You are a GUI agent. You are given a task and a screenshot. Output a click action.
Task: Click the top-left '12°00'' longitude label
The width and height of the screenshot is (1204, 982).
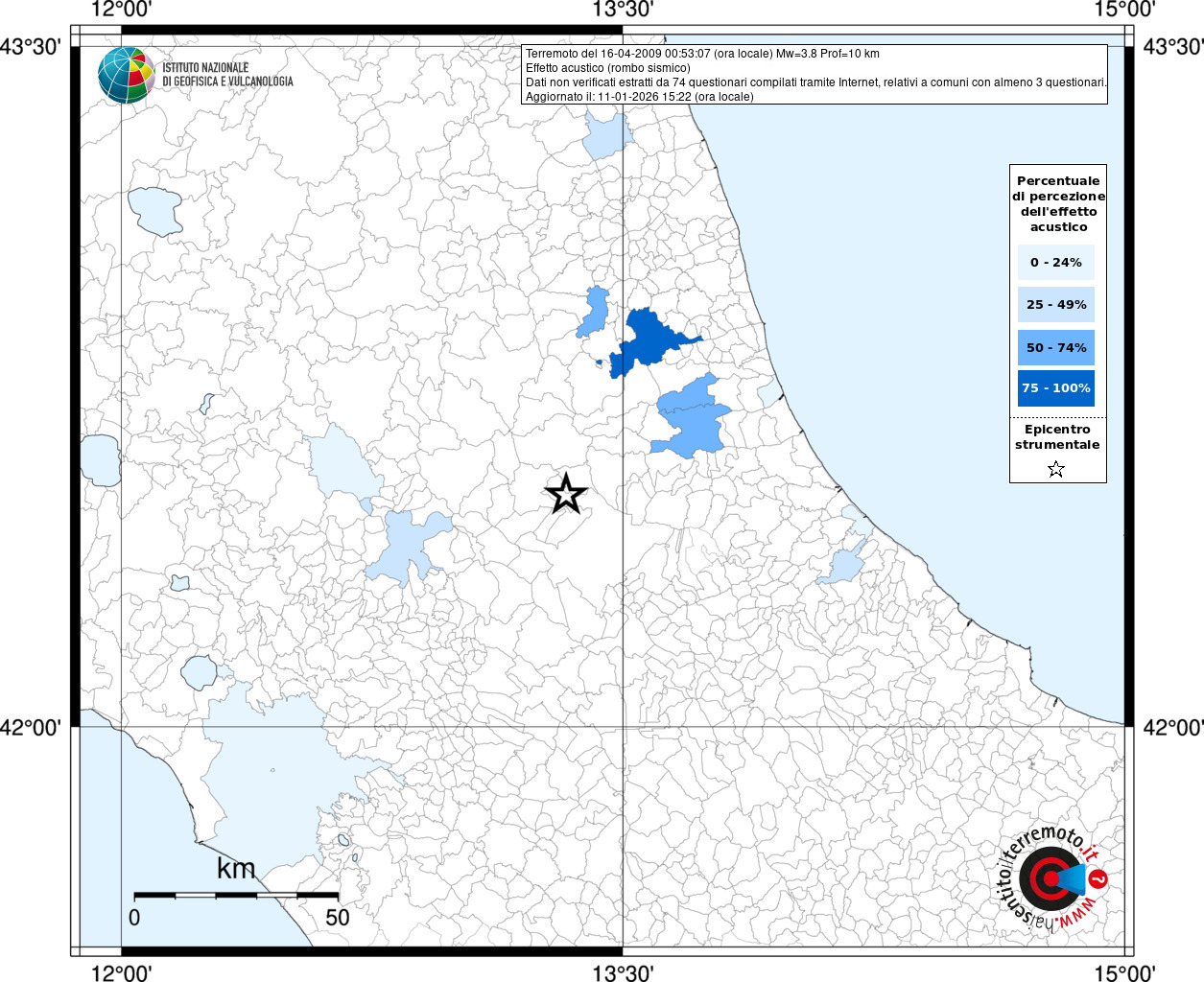pyautogui.click(x=121, y=10)
